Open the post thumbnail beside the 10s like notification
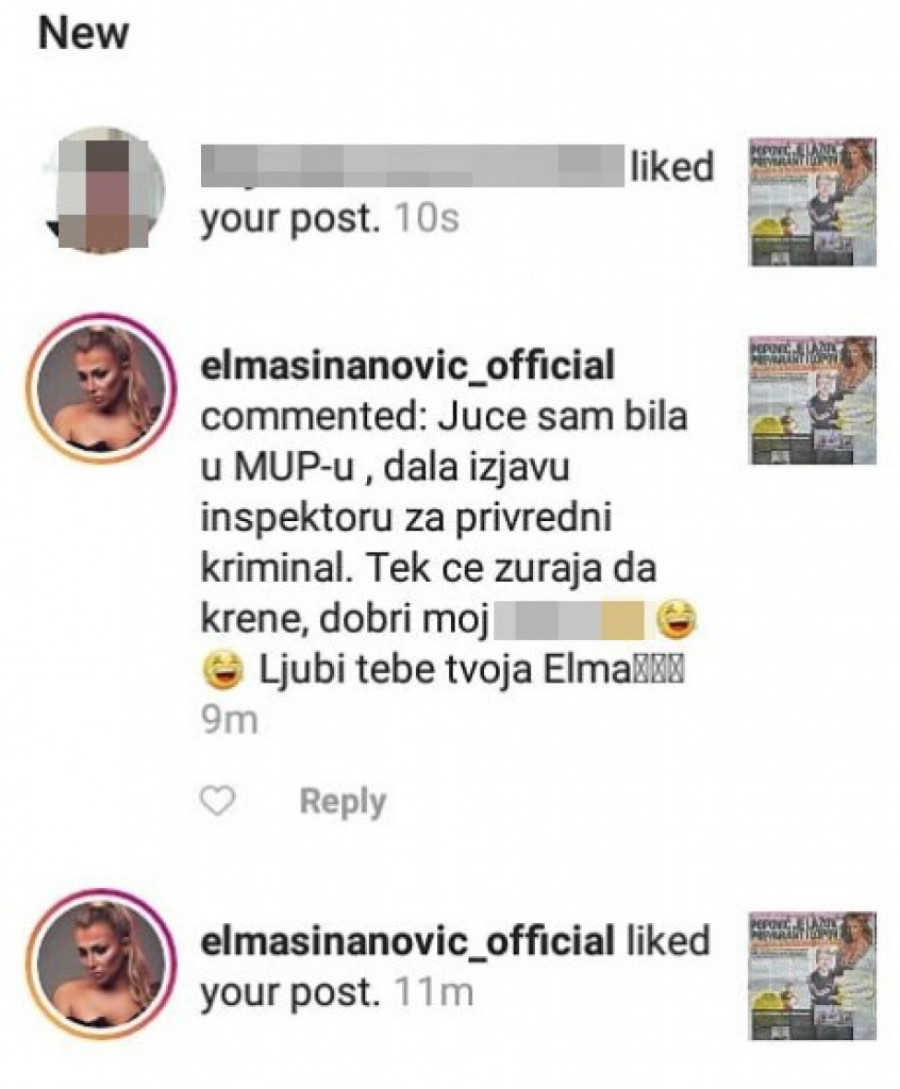Image resolution: width=900 pixels, height=1089 pixels. (813, 201)
